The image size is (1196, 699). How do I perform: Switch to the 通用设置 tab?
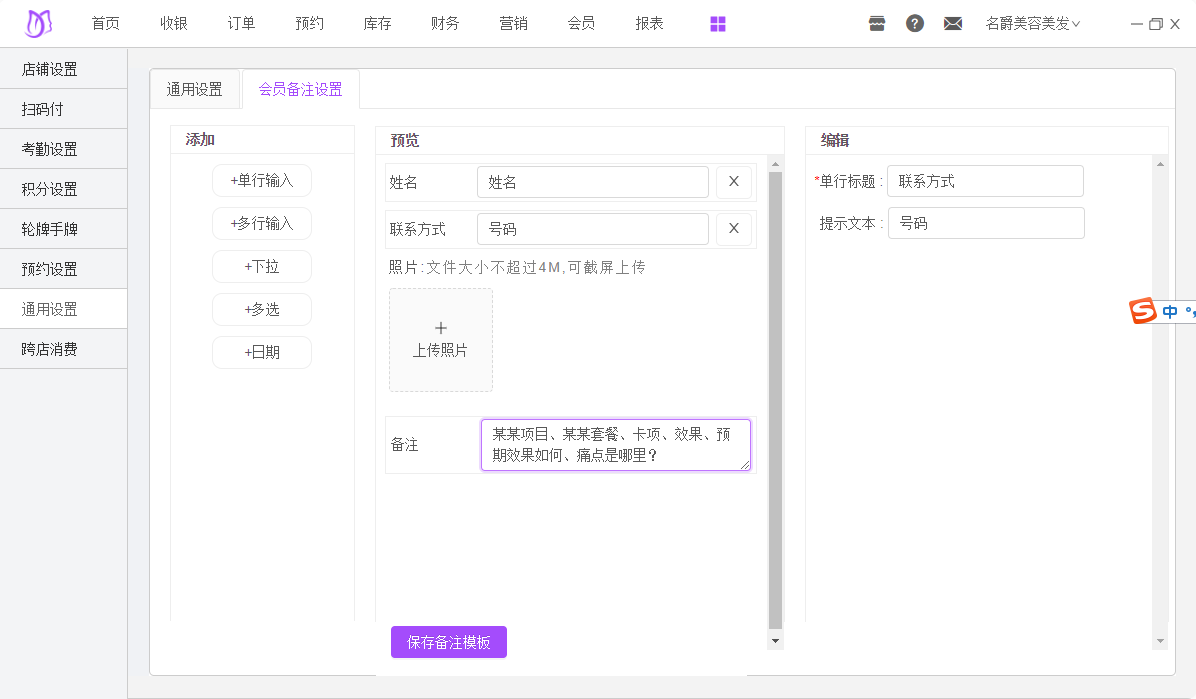[195, 89]
